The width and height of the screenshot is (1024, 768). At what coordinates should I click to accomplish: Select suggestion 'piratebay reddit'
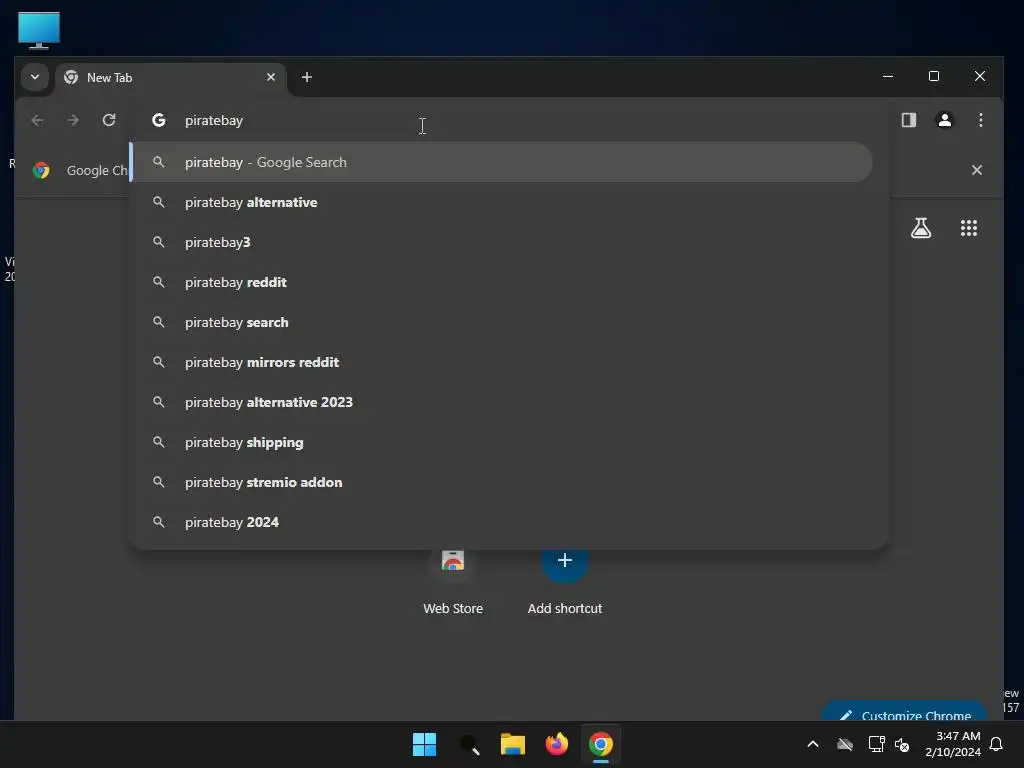[508, 282]
